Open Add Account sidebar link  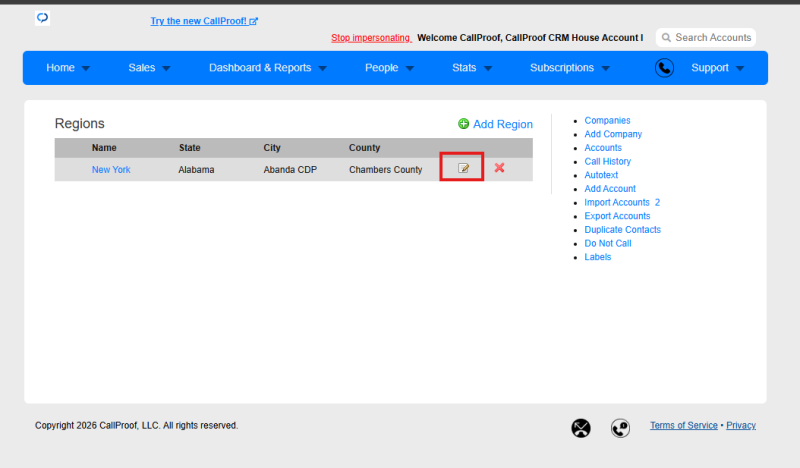pos(610,189)
